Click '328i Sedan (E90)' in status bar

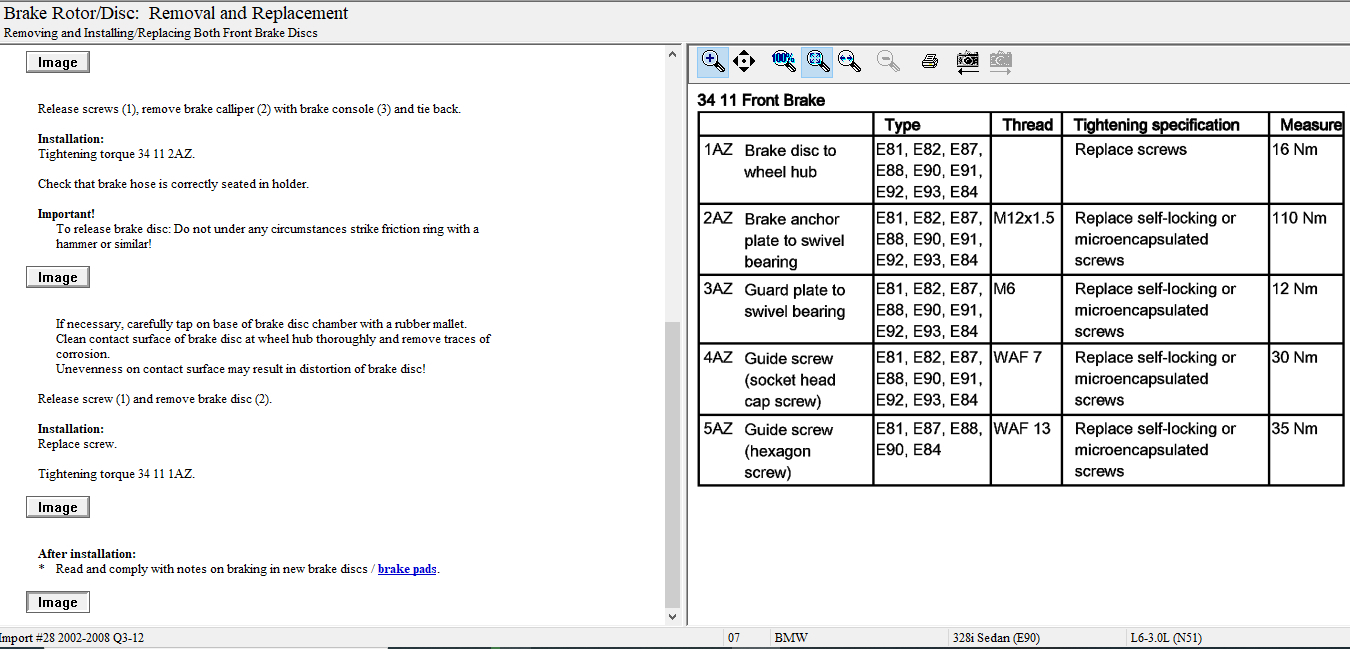[x=997, y=638]
